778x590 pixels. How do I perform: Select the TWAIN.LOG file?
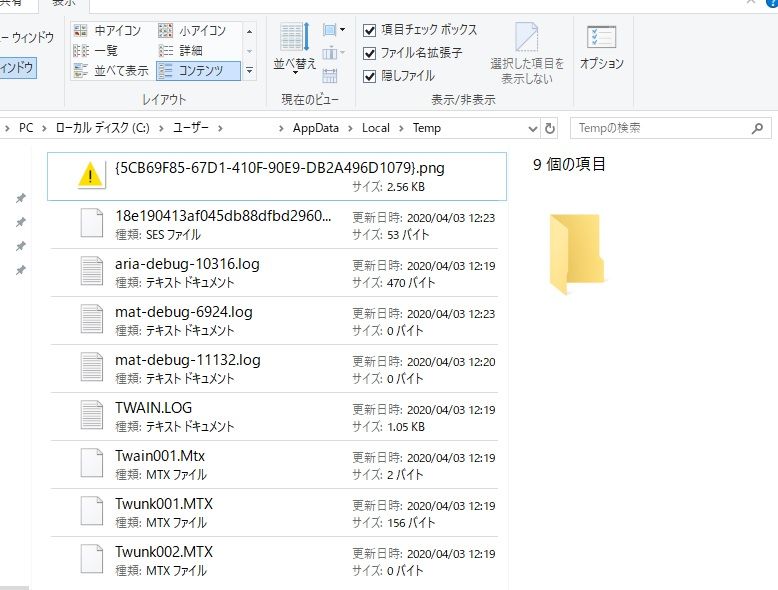point(153,408)
